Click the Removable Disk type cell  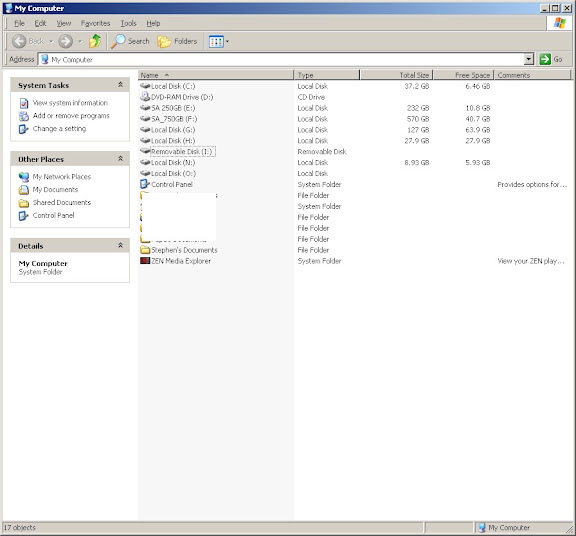tap(322, 151)
